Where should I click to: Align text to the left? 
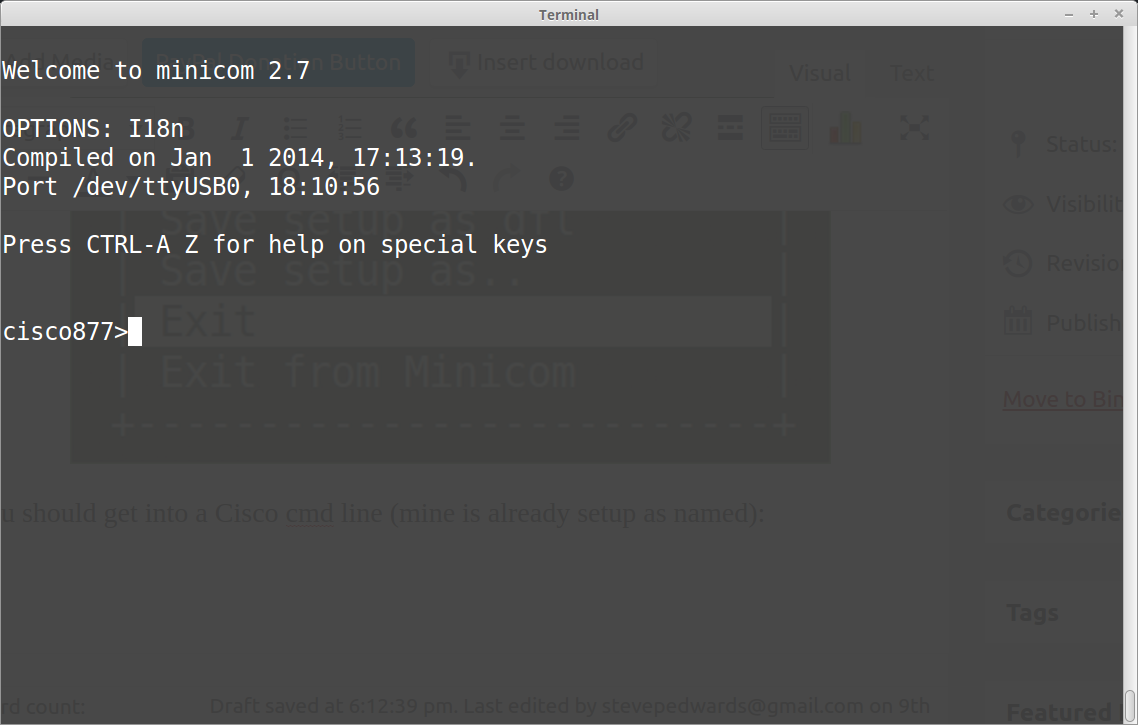tap(457, 128)
